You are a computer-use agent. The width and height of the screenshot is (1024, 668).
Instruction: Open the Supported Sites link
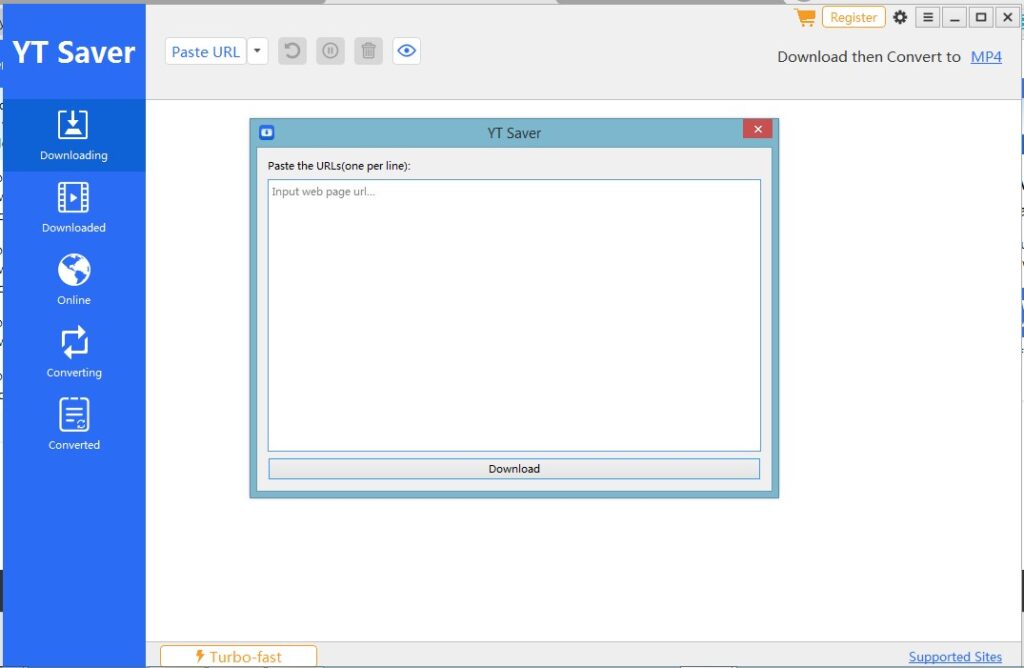point(955,657)
